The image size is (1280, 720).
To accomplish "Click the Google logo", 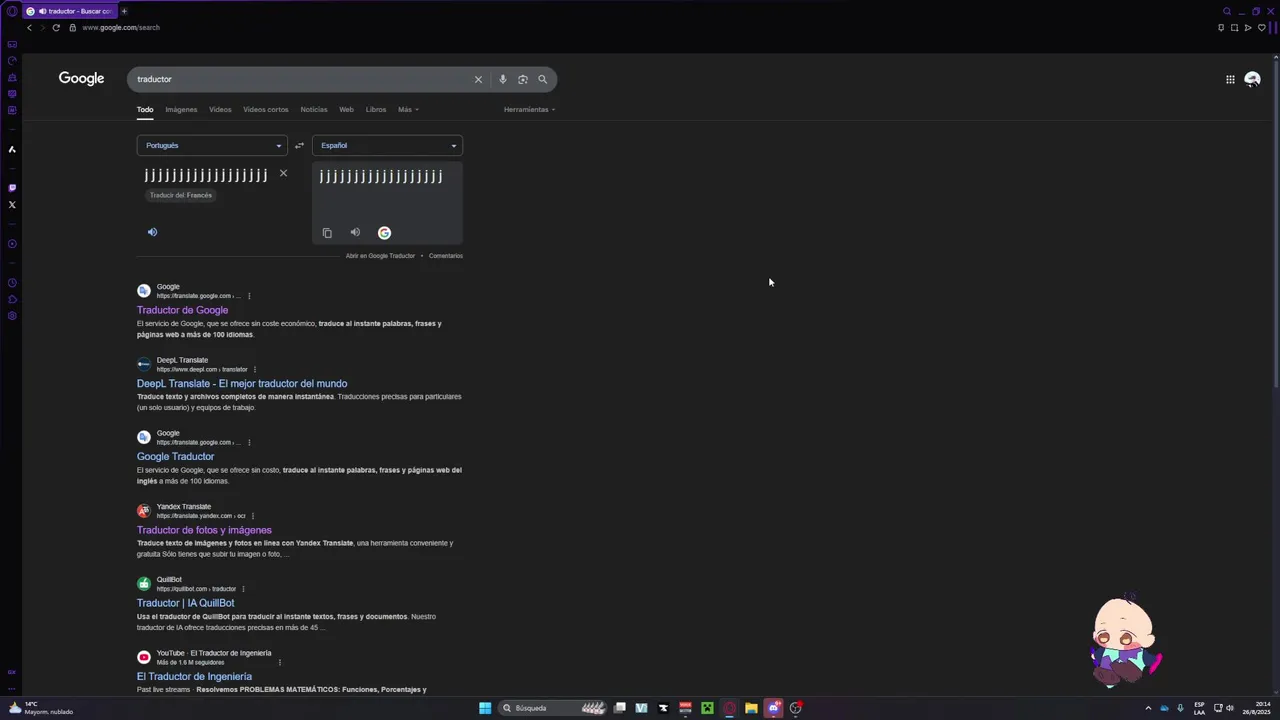I will tap(81, 79).
